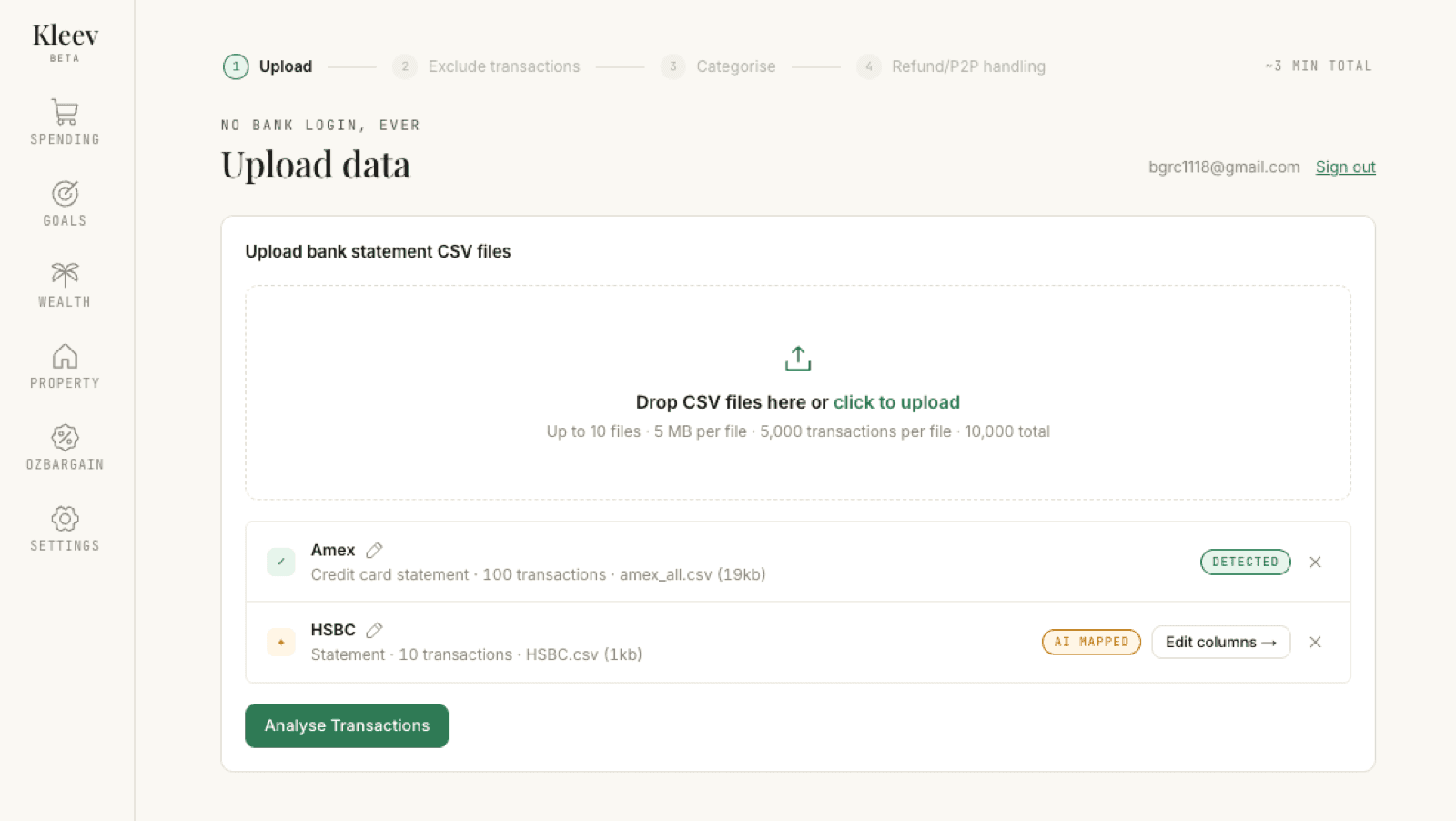1456x821 pixels.
Task: Remove the HSBC file with its X
Action: 1315,642
